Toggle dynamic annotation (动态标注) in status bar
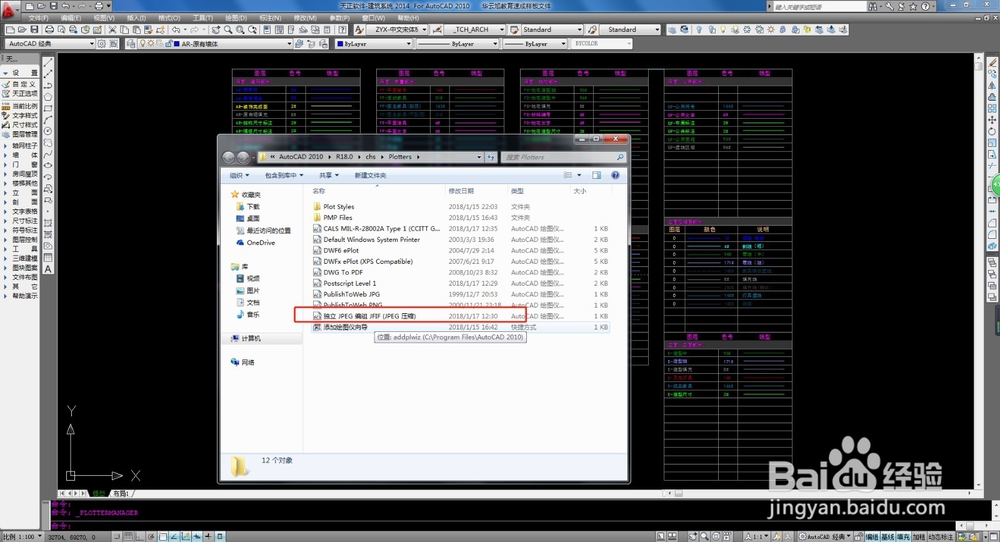Viewport: 1000px width, 542px height. (941, 537)
